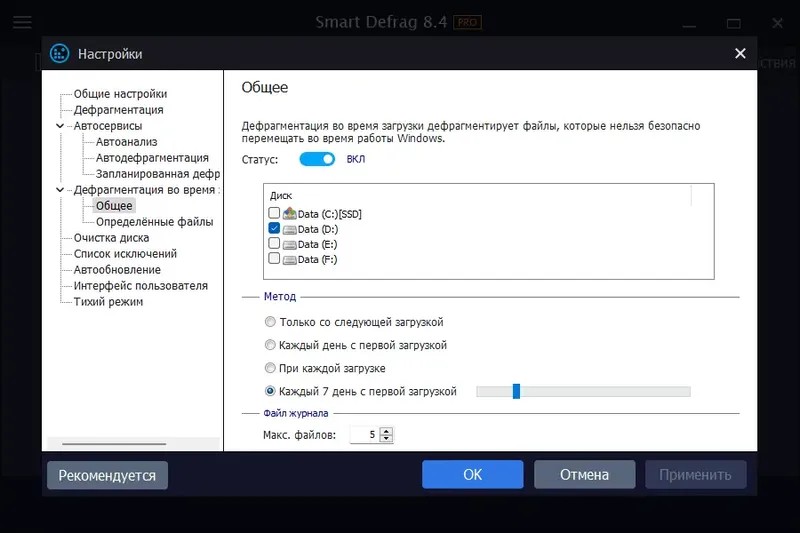
Task: Click the Применить button
Action: pos(695,474)
